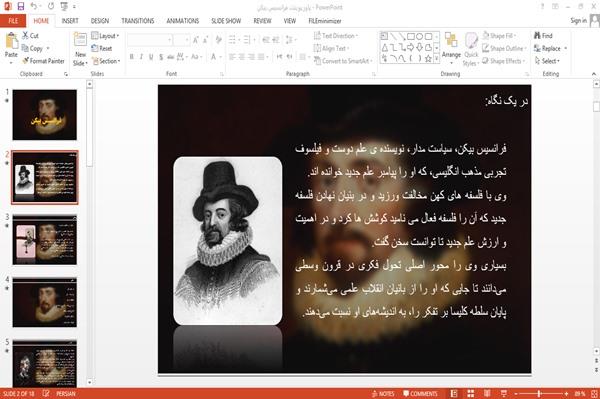Toggle the Notes pane in status bar

click(x=383, y=393)
